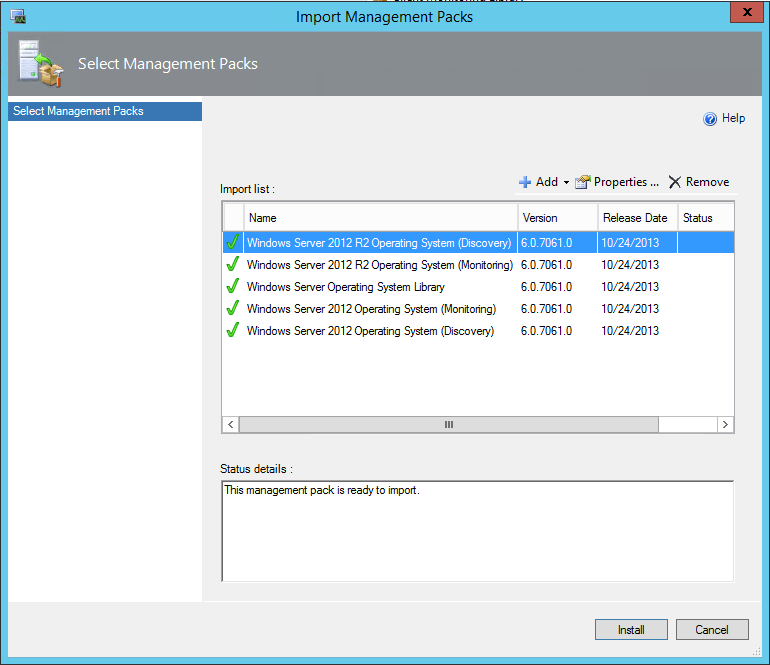Click the window title bar app icon
This screenshot has height=665, width=770.
pyautogui.click(x=18, y=16)
